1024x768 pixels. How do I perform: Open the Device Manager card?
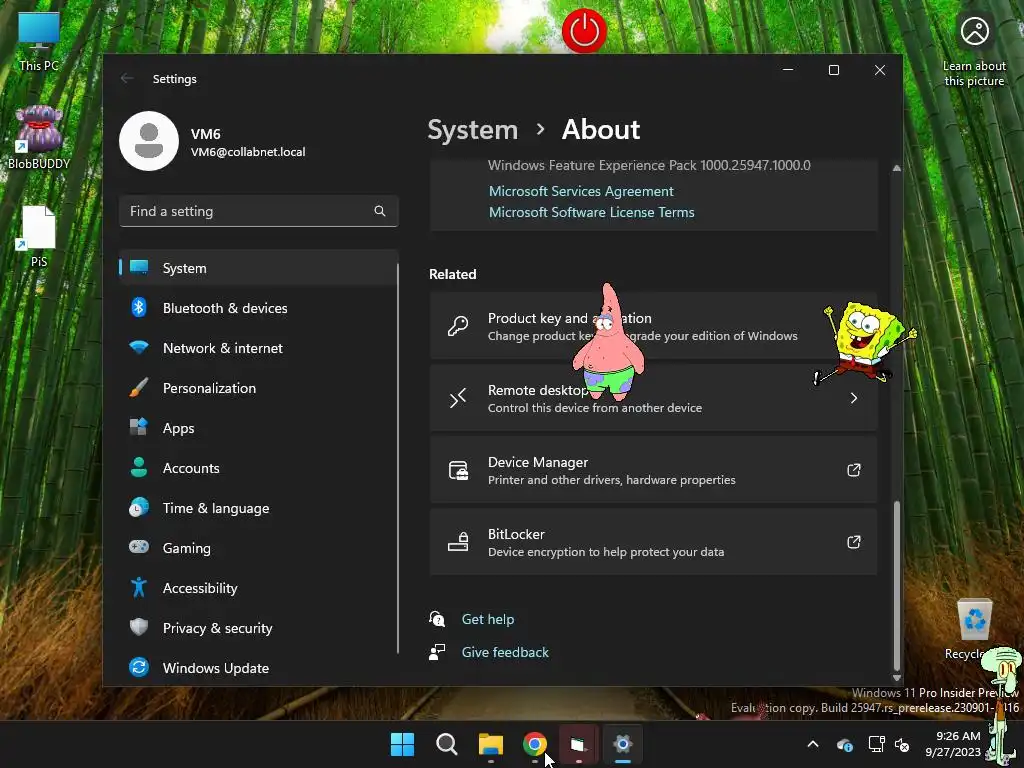point(653,470)
